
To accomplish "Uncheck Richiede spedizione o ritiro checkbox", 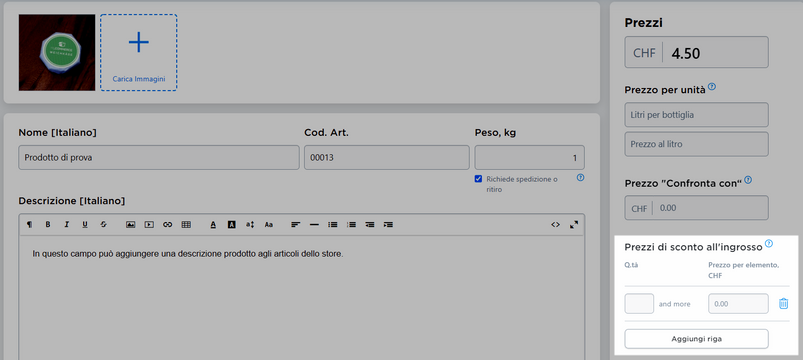I will 478,179.
